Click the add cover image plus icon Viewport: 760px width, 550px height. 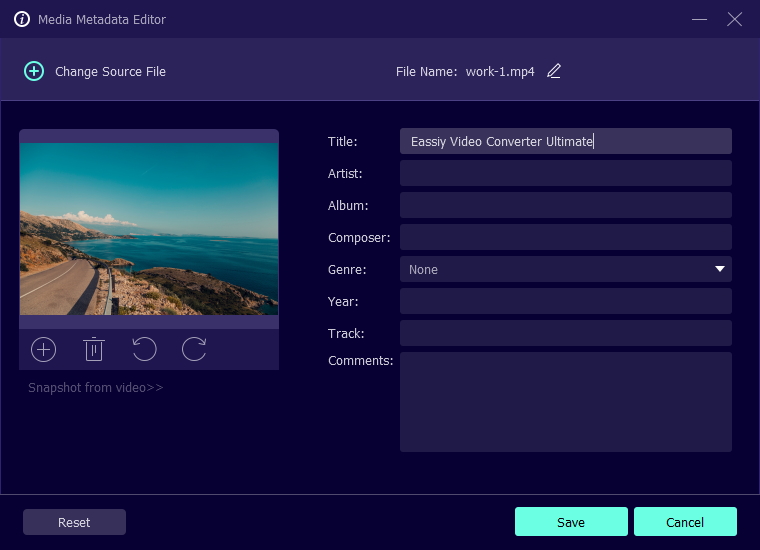44,349
